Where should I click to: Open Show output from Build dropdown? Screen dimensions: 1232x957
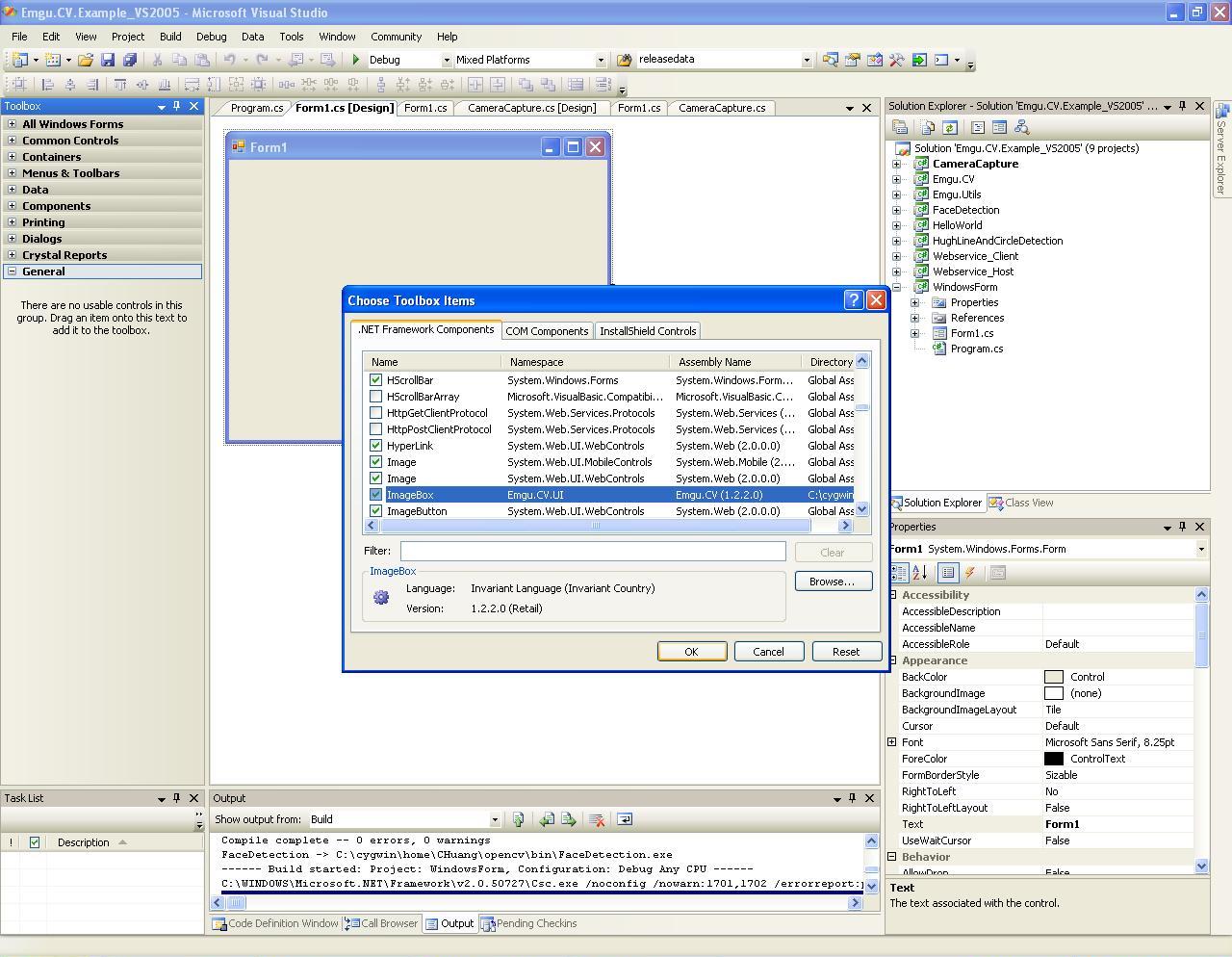click(x=495, y=819)
